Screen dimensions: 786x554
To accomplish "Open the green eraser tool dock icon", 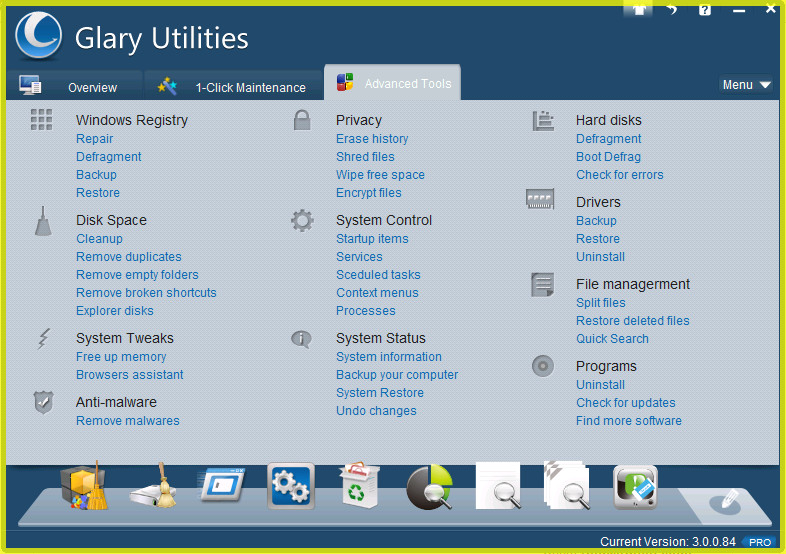I will tap(635, 487).
